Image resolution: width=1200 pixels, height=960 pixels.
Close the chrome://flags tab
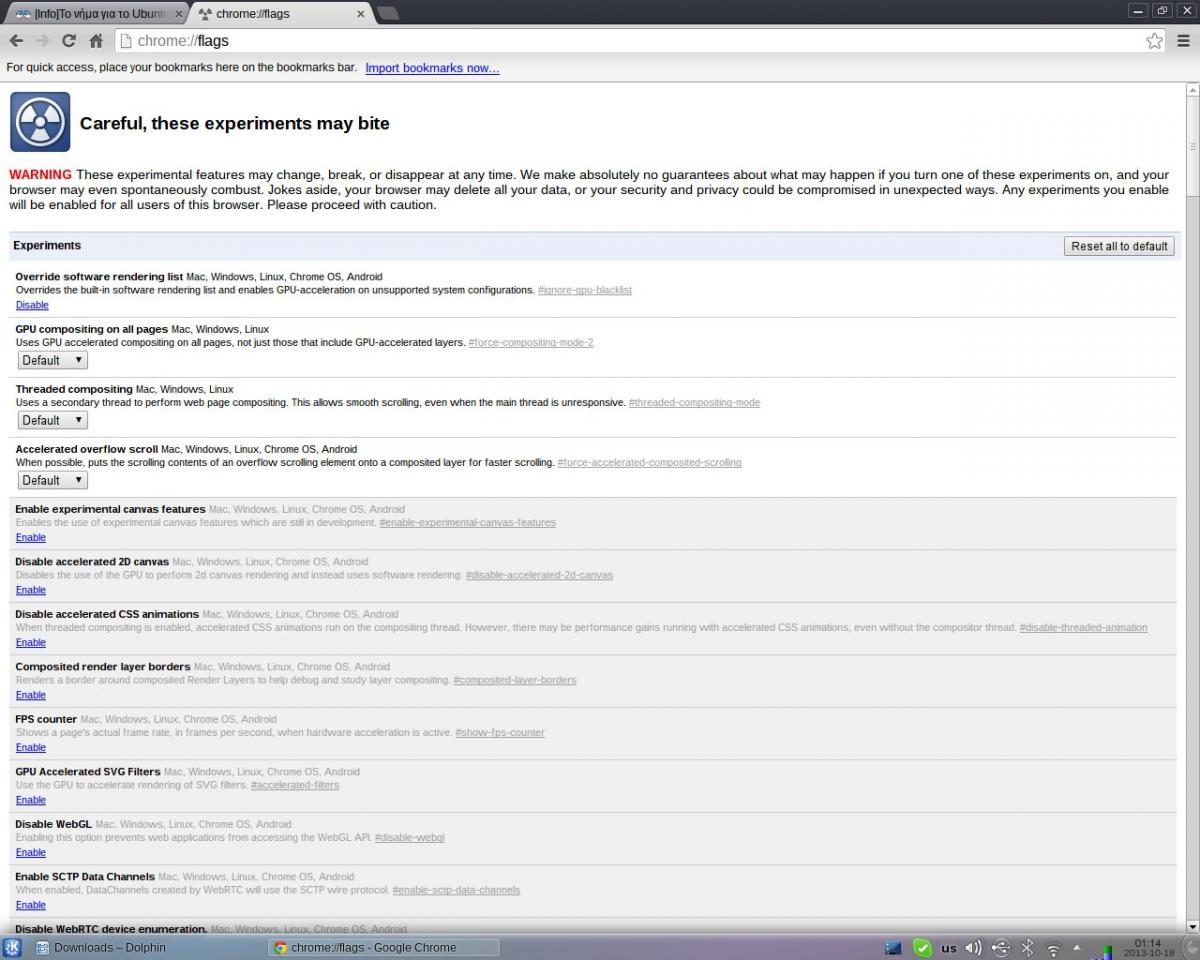pos(361,14)
